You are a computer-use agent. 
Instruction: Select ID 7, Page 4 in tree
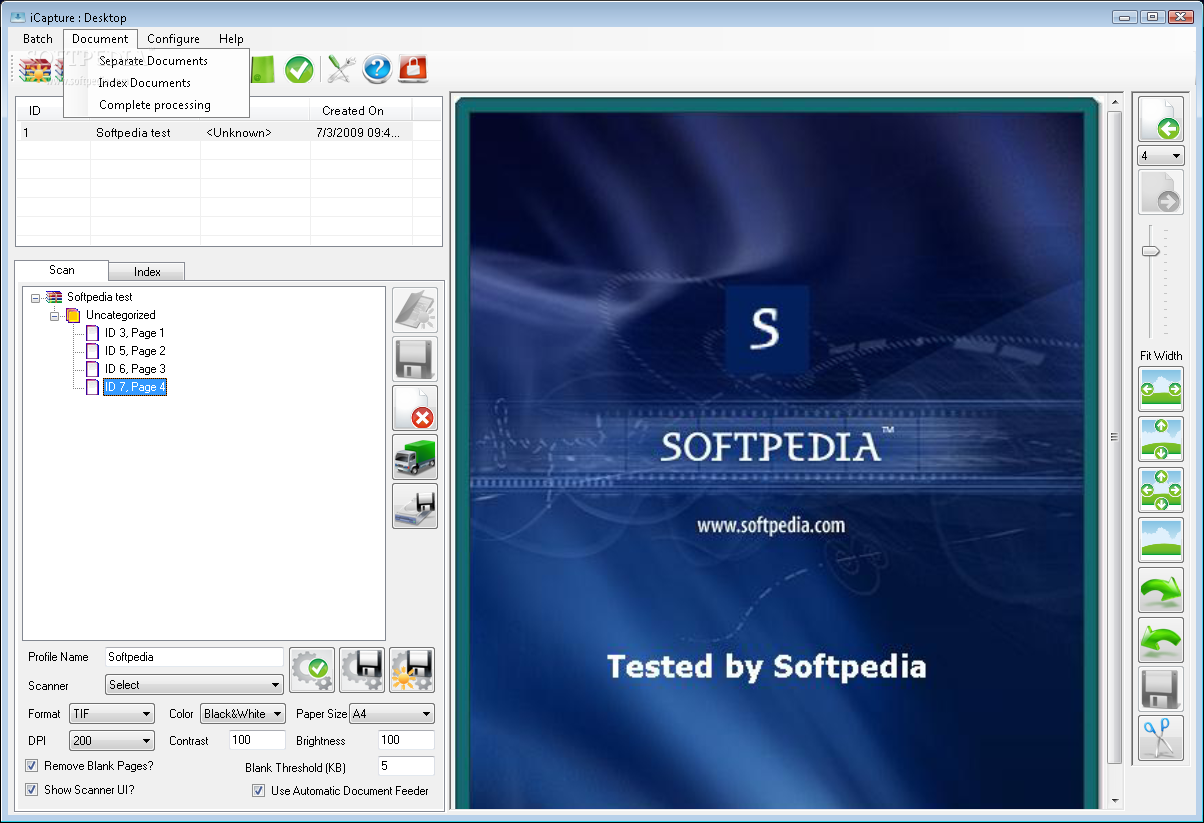click(135, 387)
